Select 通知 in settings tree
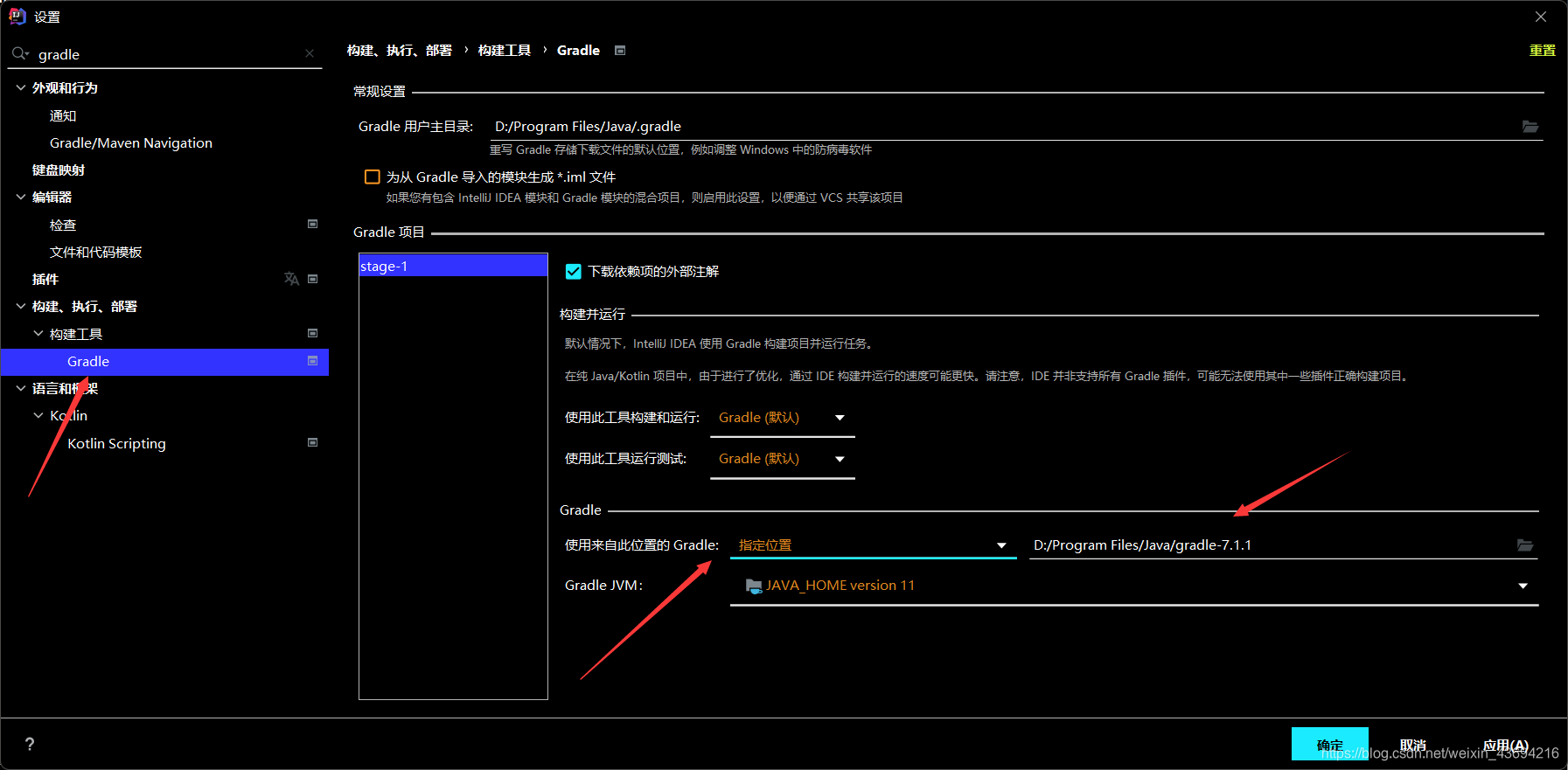Viewport: 1568px width, 770px height. pyautogui.click(x=63, y=115)
